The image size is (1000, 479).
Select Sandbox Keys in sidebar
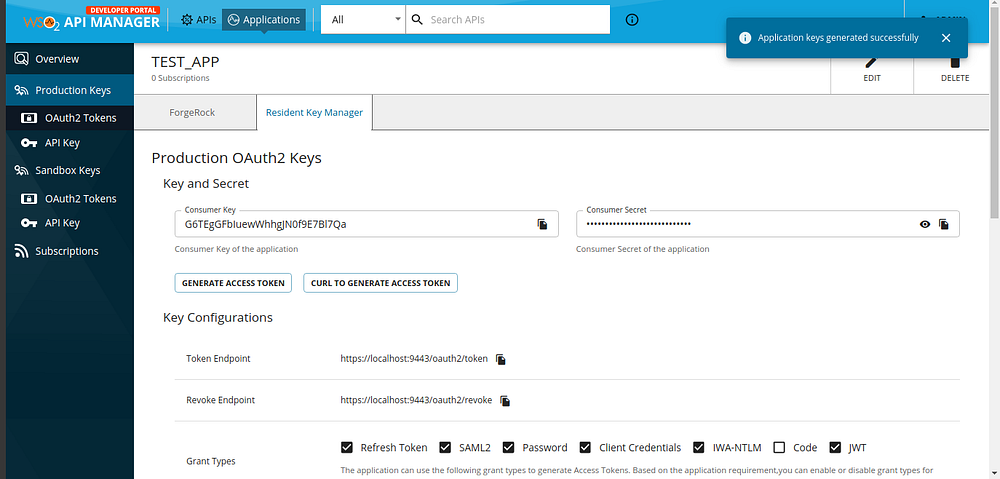(x=70, y=170)
